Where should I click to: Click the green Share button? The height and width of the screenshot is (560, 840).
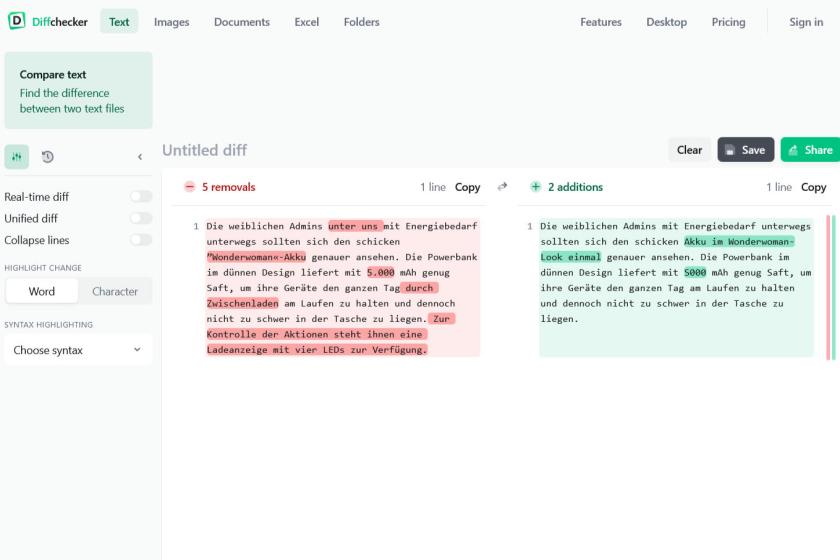(811, 150)
